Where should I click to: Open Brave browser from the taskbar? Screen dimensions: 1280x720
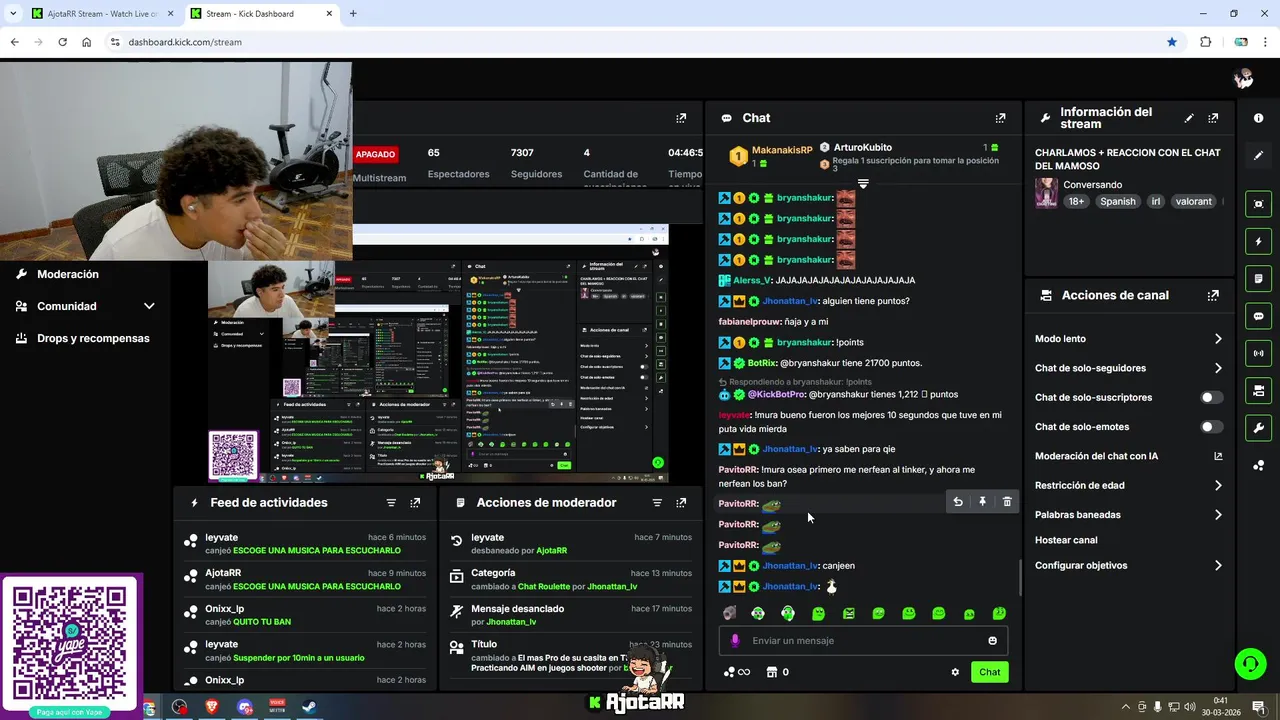click(x=211, y=707)
